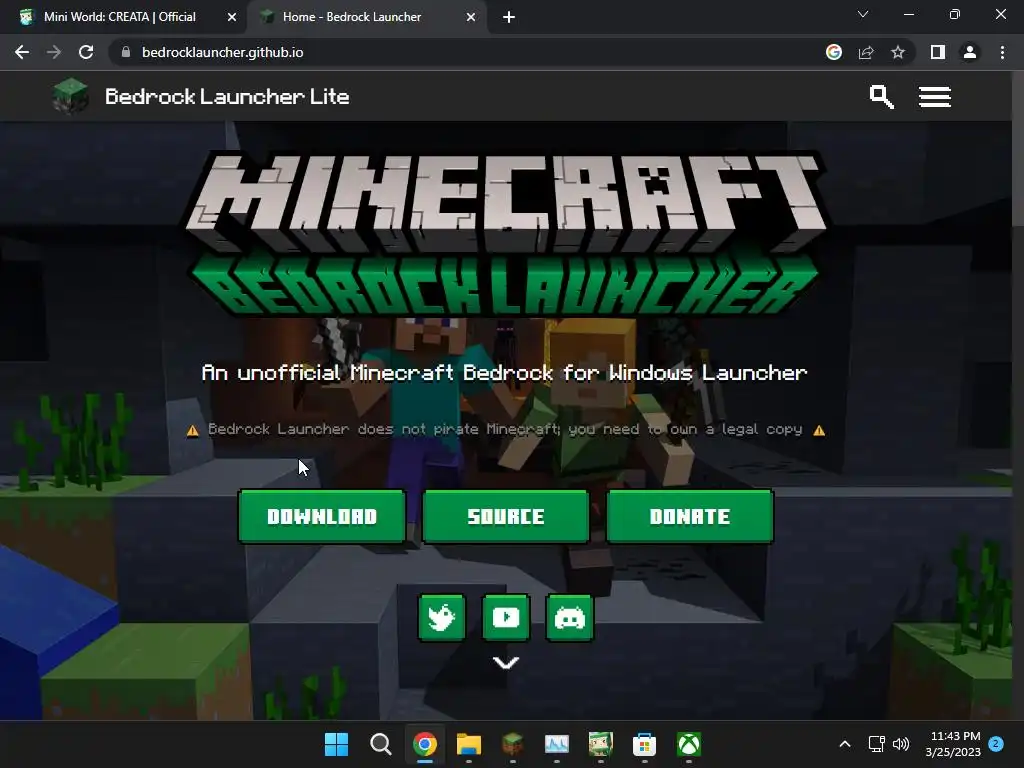The width and height of the screenshot is (1024, 768).
Task: Open the Windows Start menu
Action: 336,744
